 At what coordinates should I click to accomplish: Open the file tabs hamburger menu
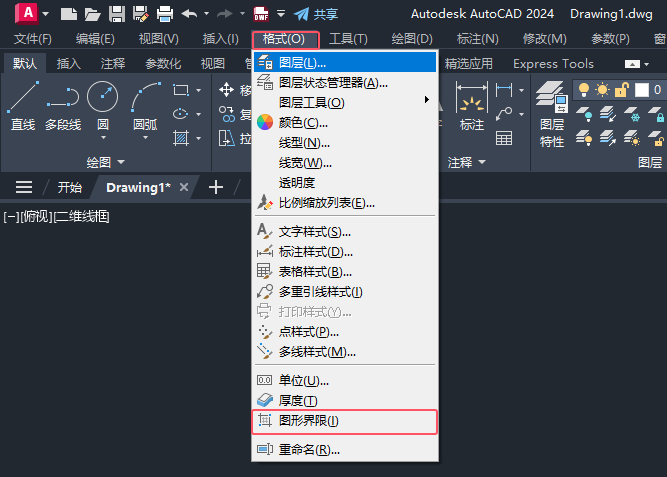tap(24, 187)
